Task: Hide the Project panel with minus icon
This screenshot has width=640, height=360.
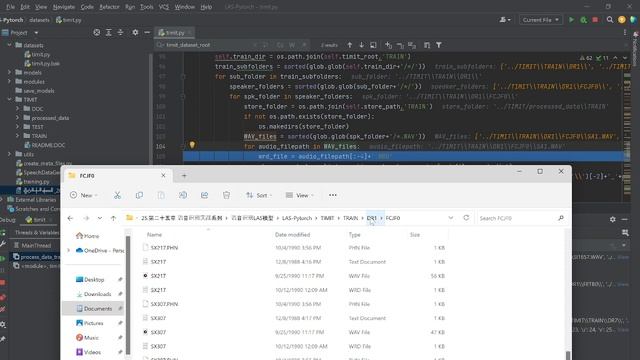Action: click(147, 32)
